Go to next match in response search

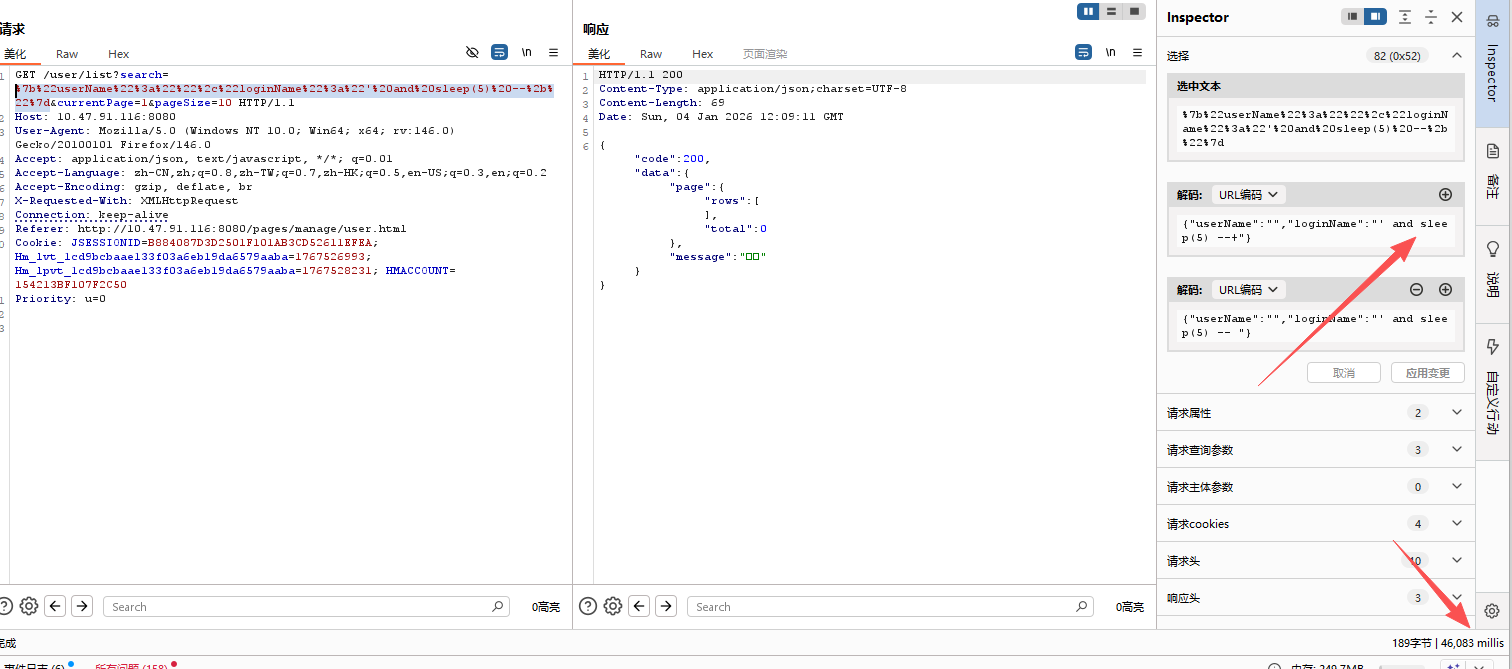[666, 606]
